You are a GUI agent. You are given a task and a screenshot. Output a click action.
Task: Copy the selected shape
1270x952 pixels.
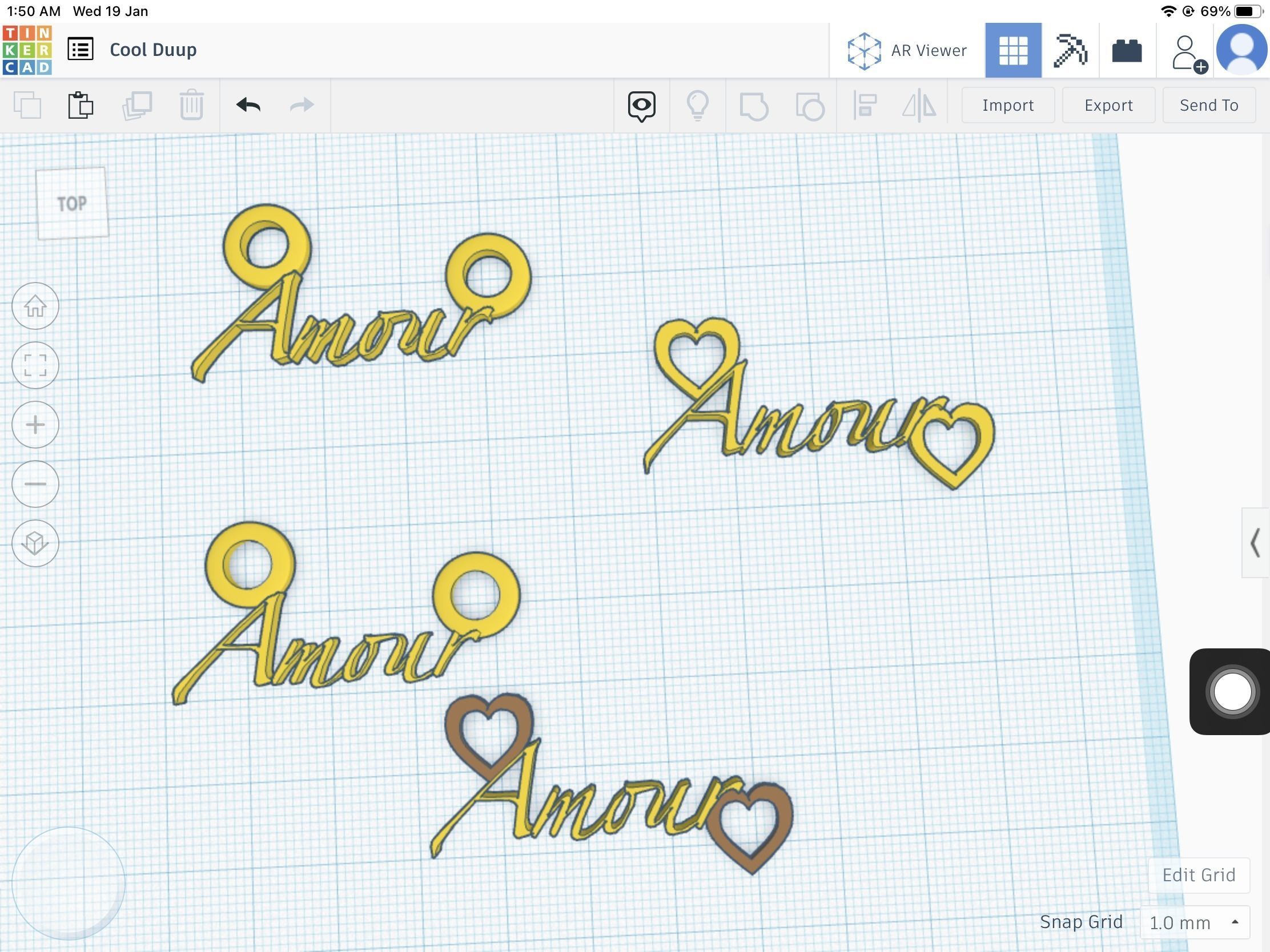pos(27,105)
